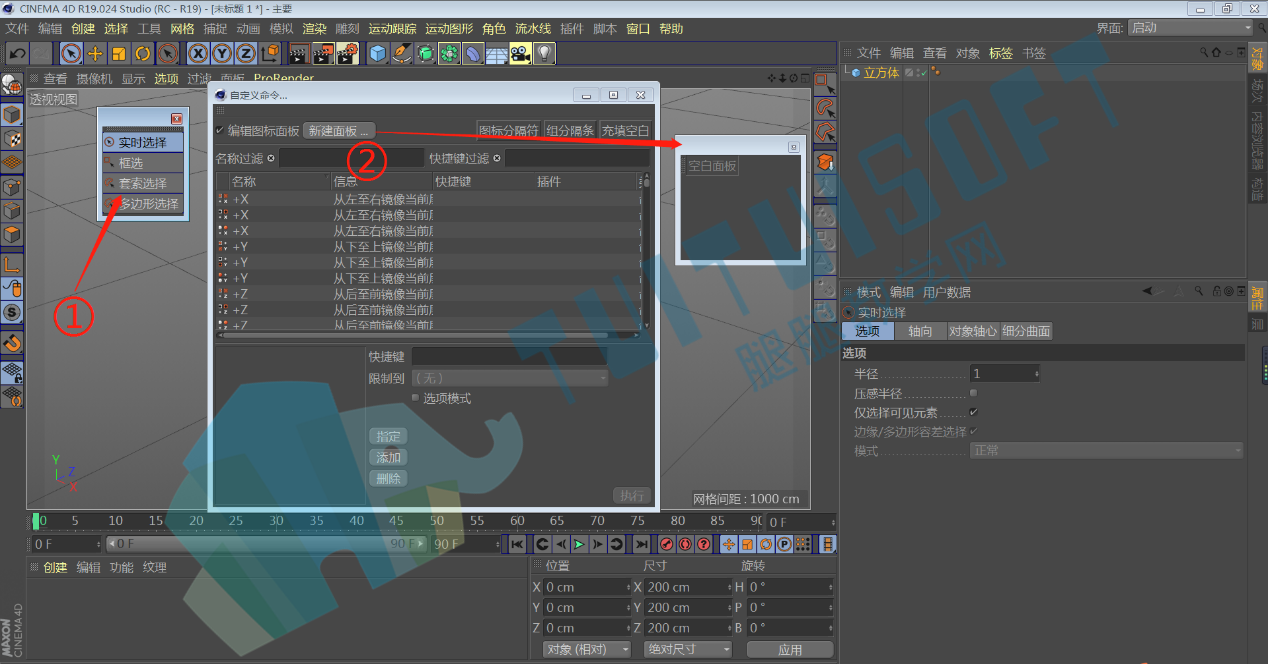Image resolution: width=1268 pixels, height=664 pixels.
Task: Click the 组分隔条 button
Action: [x=570, y=131]
